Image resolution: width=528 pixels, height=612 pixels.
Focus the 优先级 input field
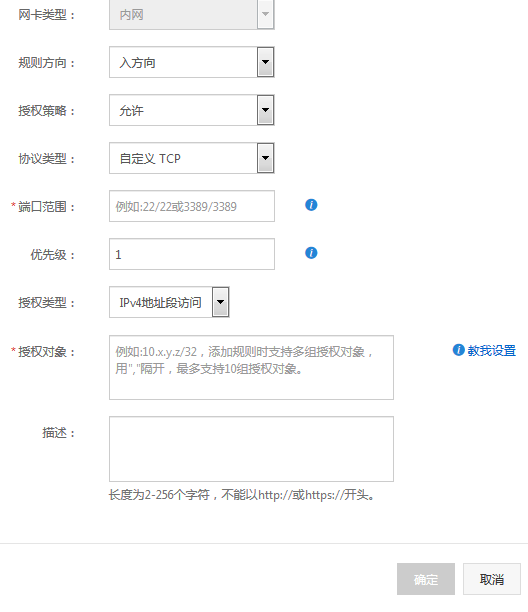[192, 254]
